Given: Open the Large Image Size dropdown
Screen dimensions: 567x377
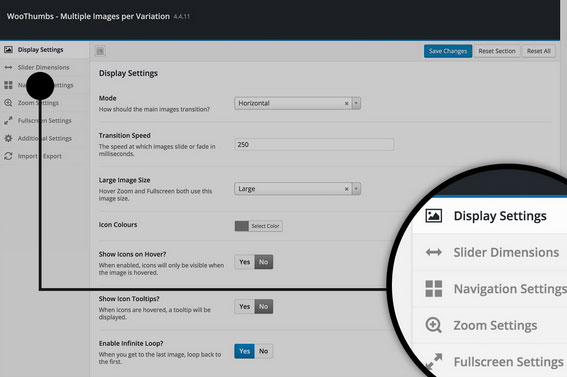Looking at the screenshot, I should [x=297, y=189].
